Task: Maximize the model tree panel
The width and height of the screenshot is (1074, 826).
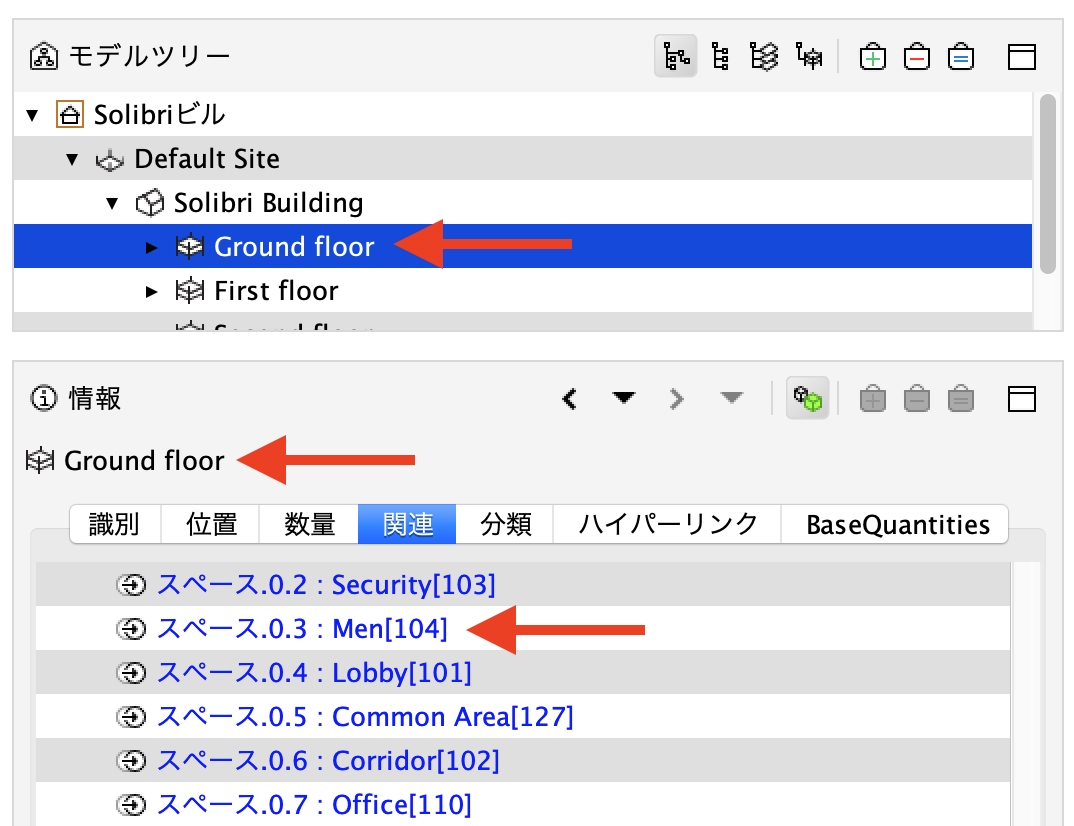Action: pyautogui.click(x=1021, y=57)
